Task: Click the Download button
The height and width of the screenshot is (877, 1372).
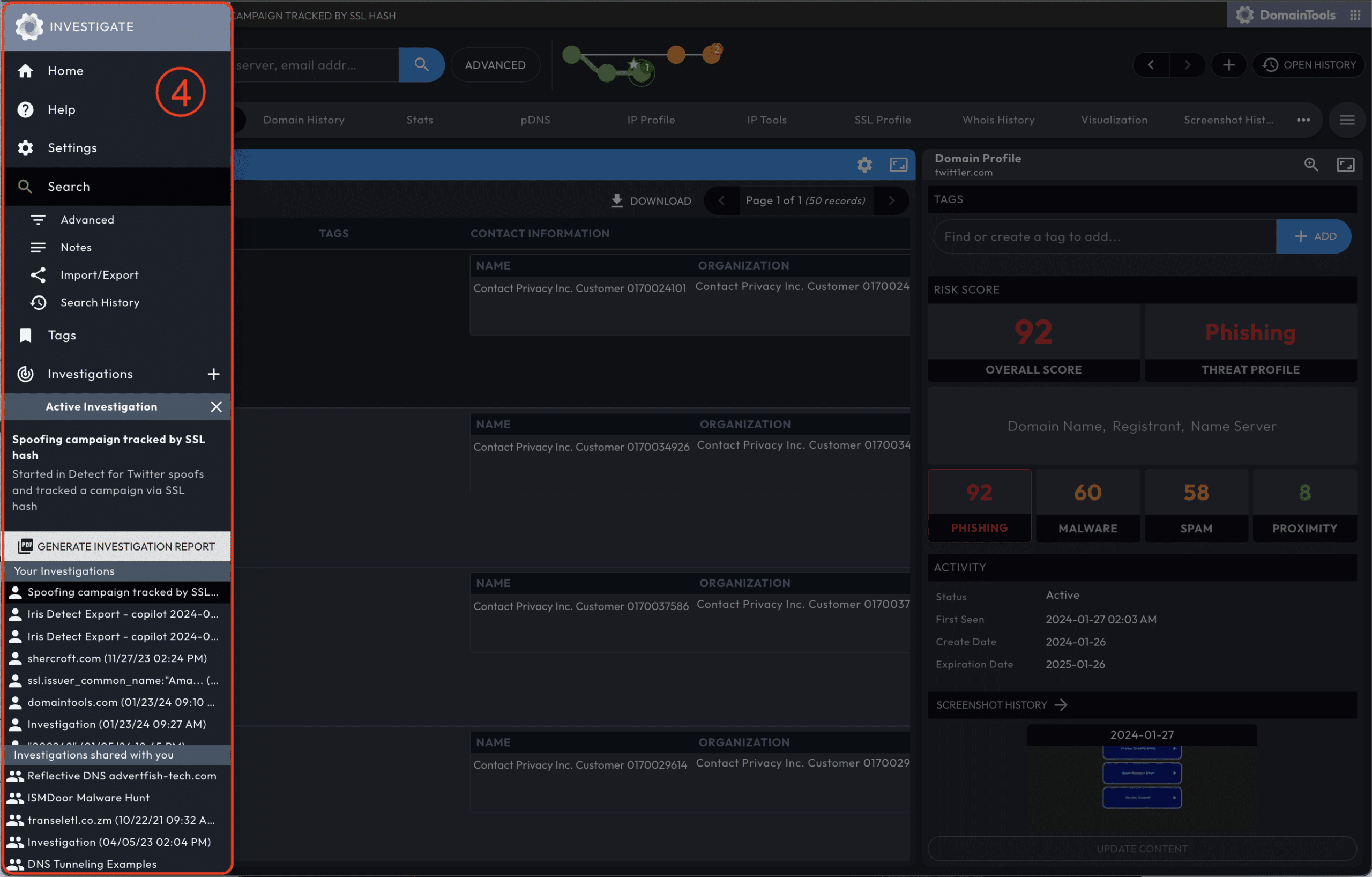Action: (650, 201)
